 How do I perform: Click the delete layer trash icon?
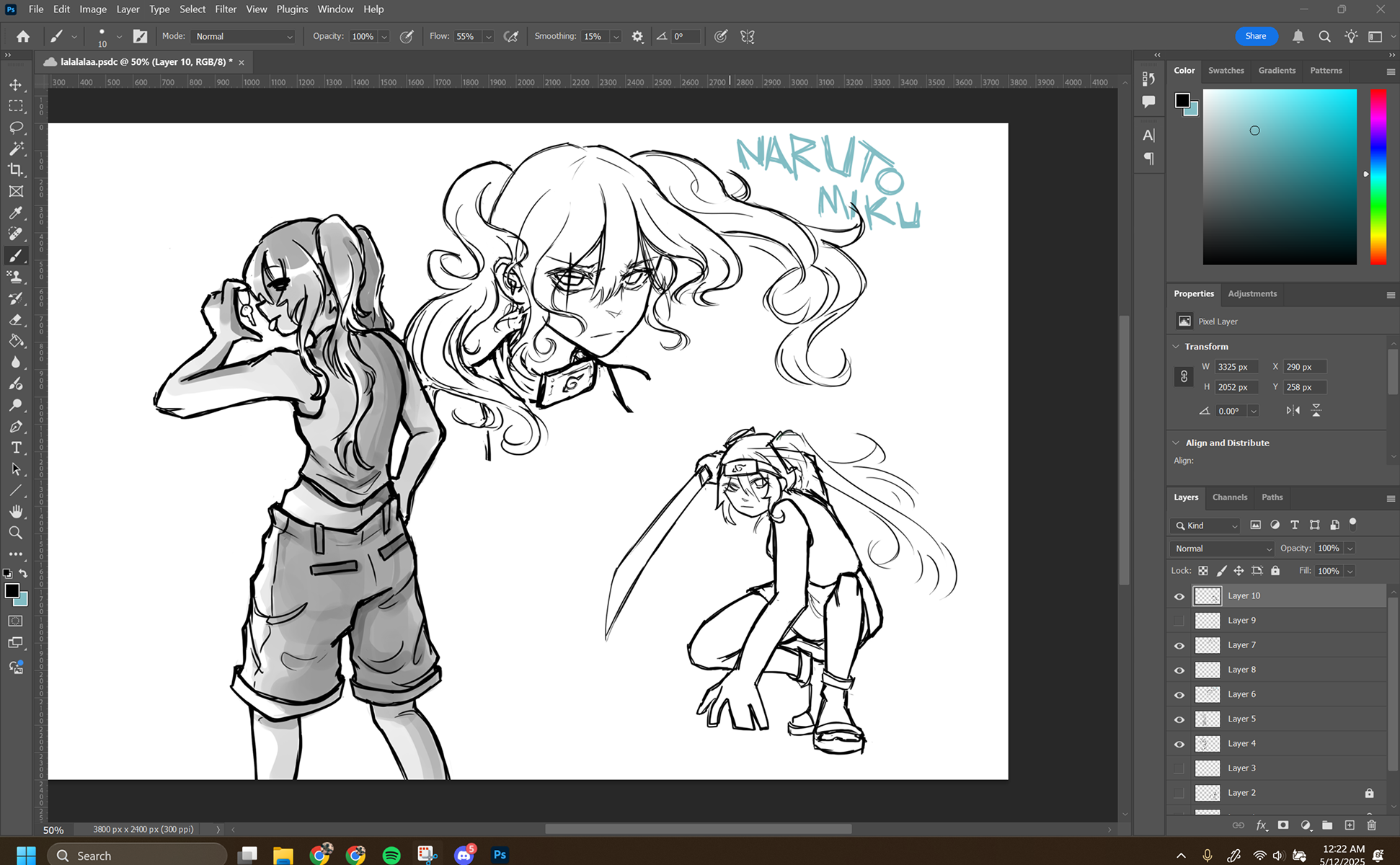tap(1371, 825)
